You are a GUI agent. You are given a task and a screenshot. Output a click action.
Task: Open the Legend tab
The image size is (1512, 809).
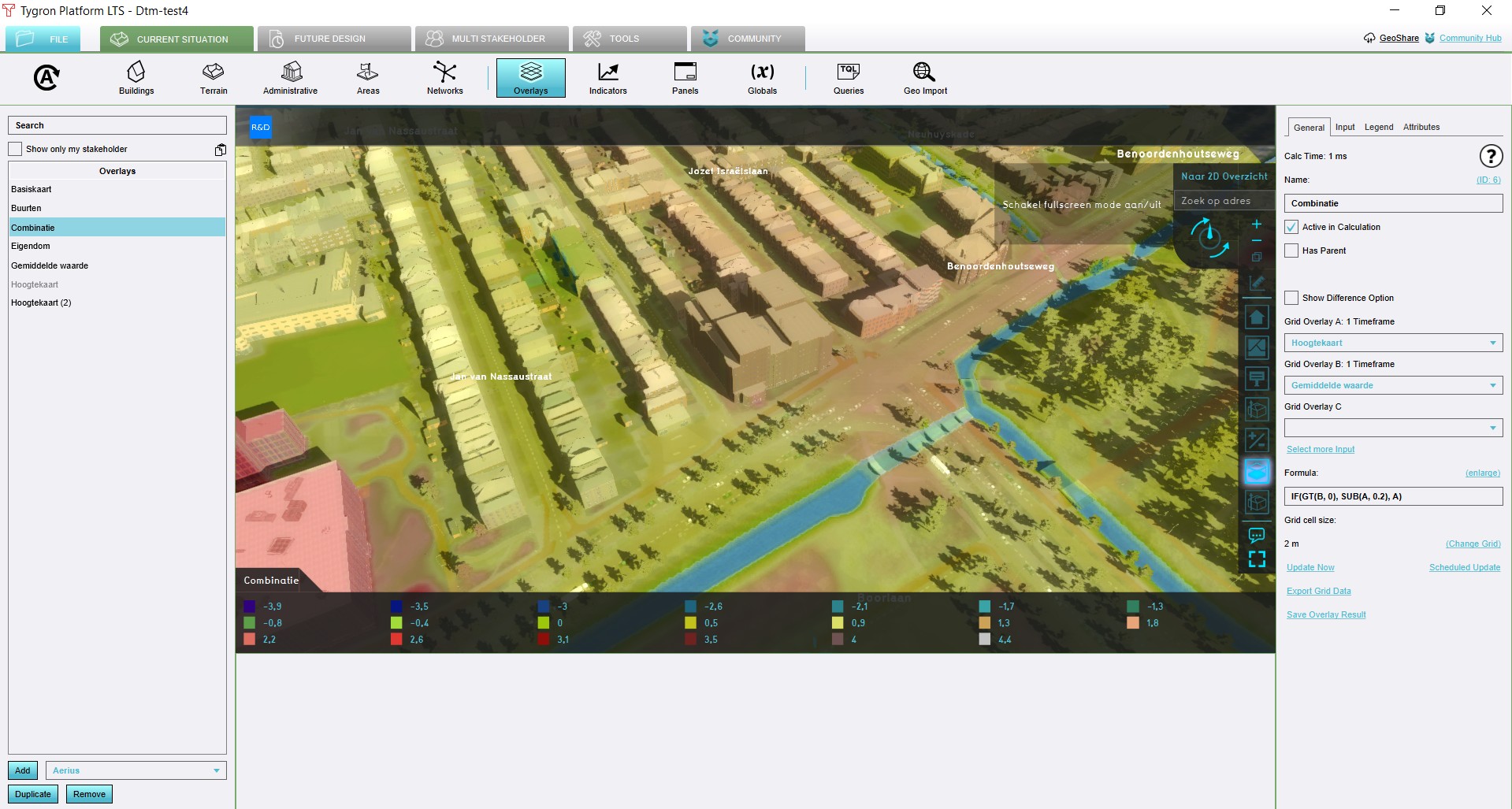click(1378, 127)
